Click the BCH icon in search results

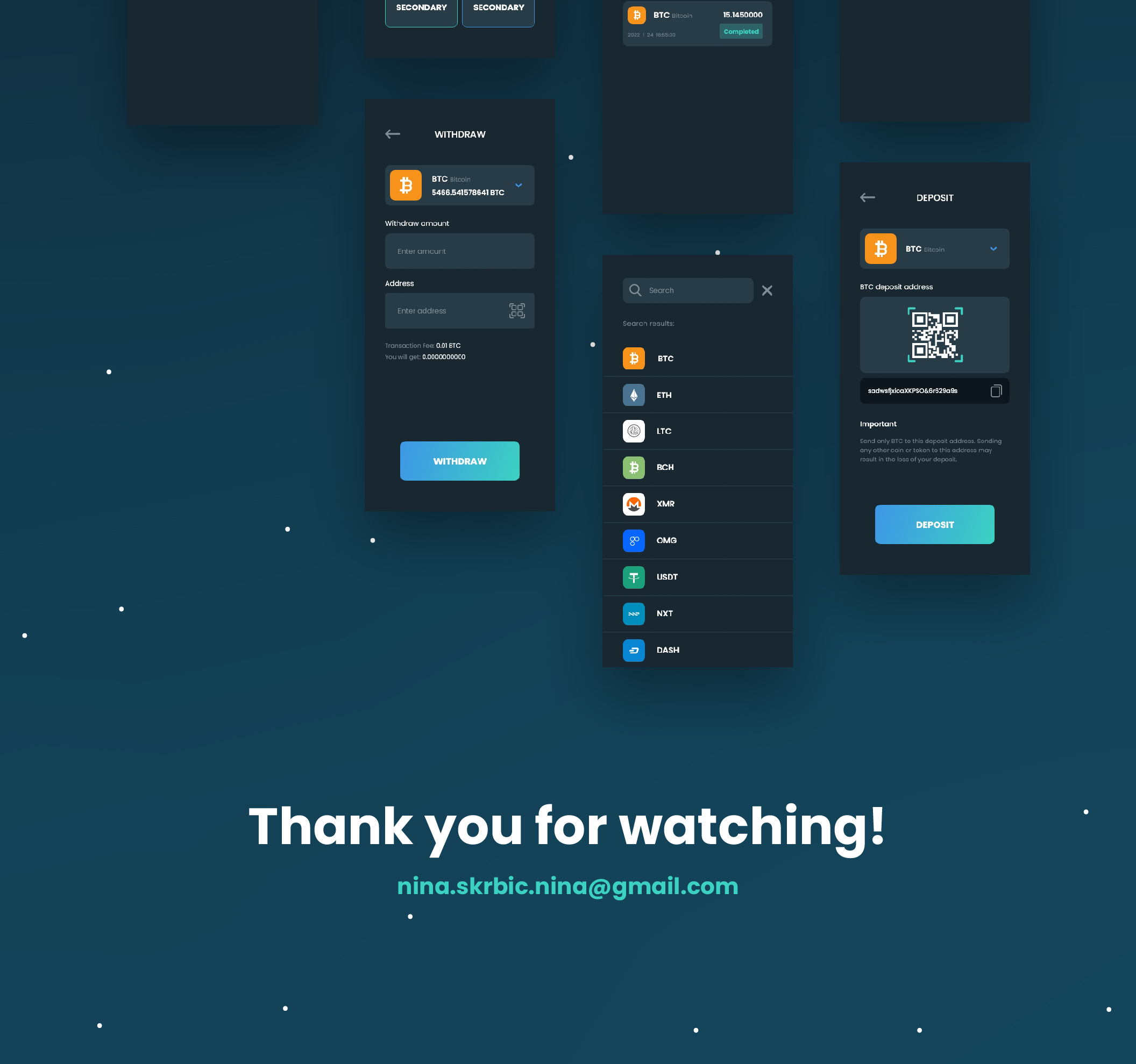coord(634,467)
